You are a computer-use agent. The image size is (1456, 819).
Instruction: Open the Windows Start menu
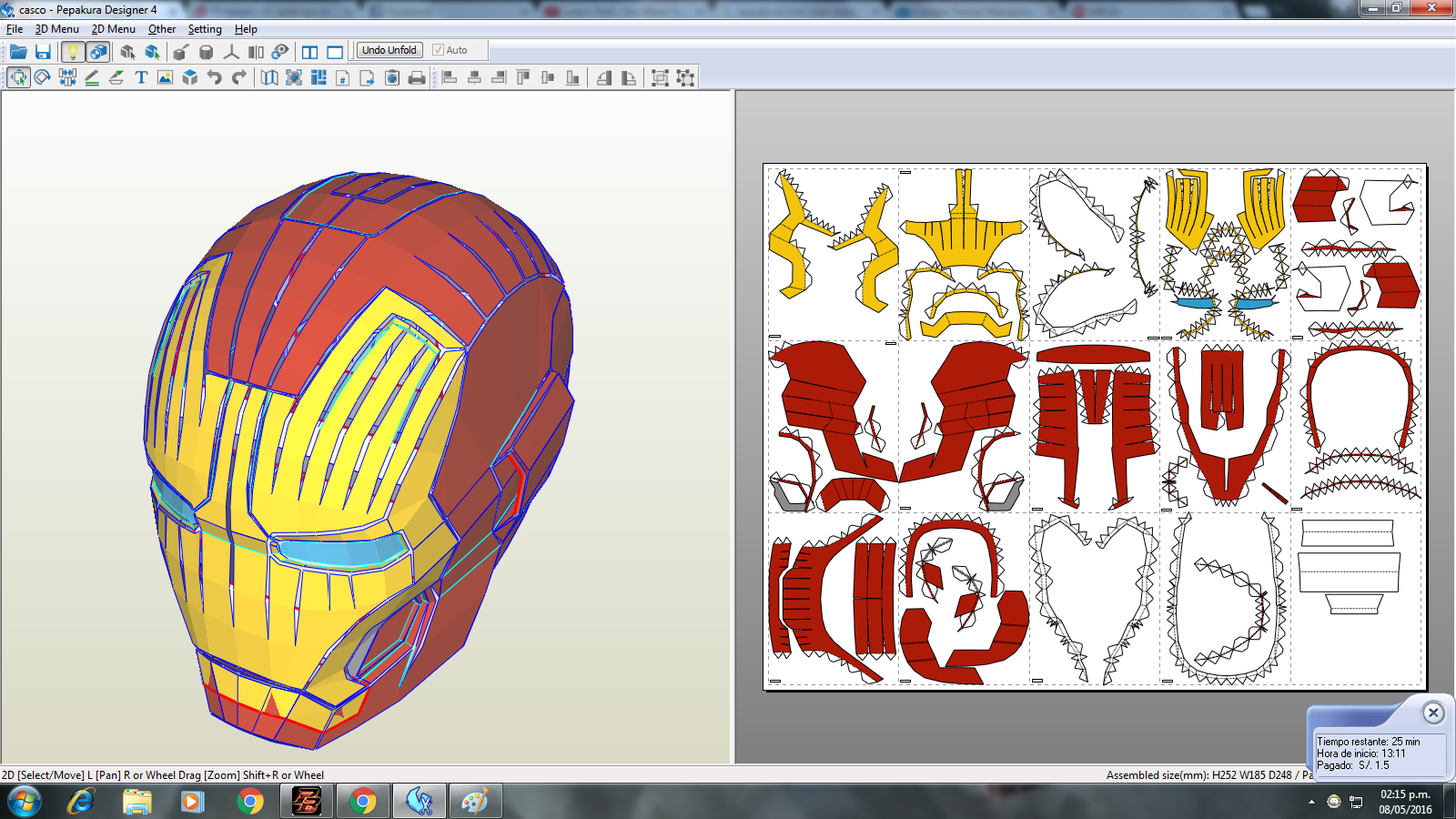coord(25,802)
